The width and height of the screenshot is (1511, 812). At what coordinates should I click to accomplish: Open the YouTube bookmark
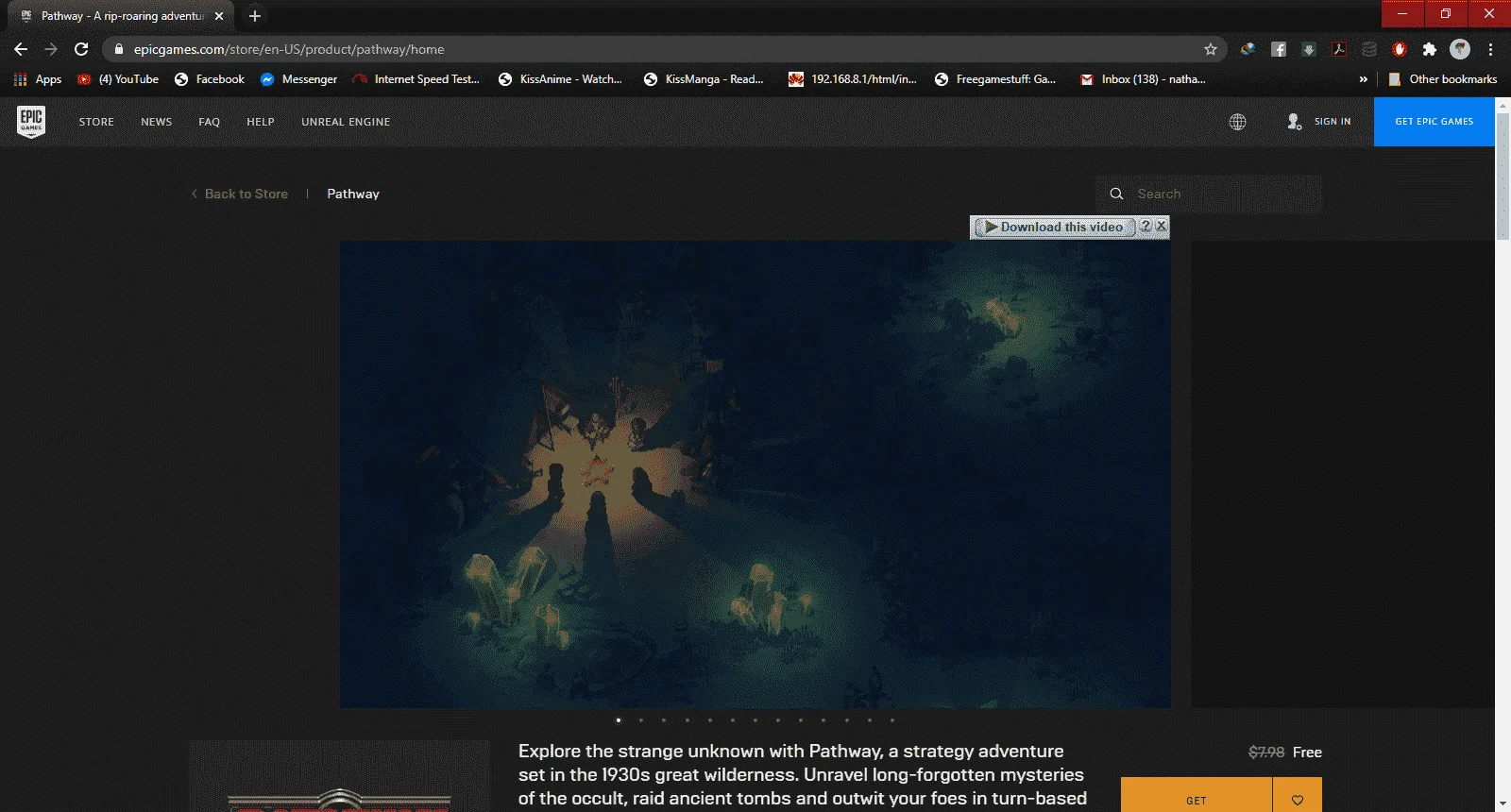[118, 79]
